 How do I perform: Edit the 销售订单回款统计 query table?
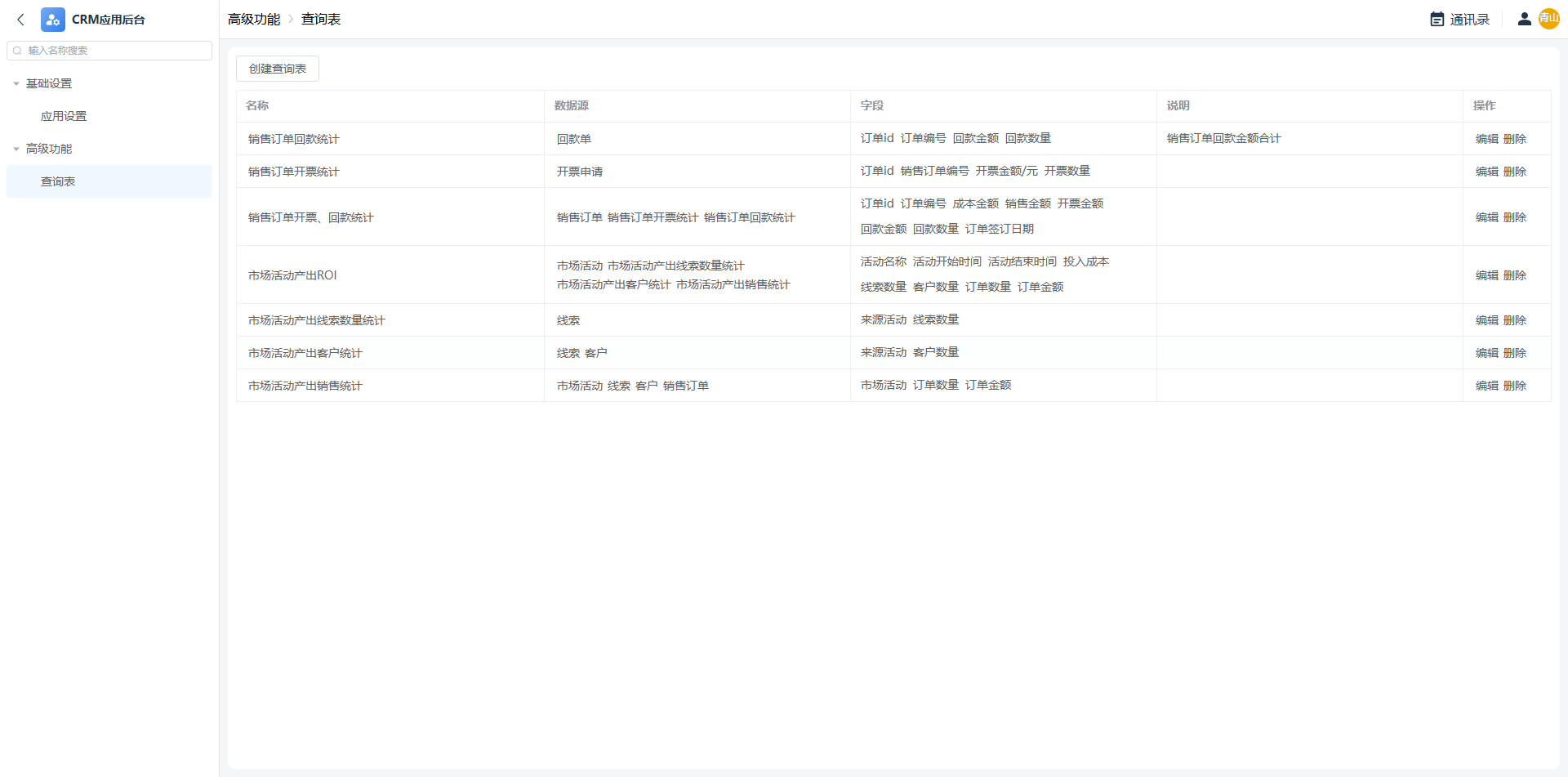[1486, 139]
